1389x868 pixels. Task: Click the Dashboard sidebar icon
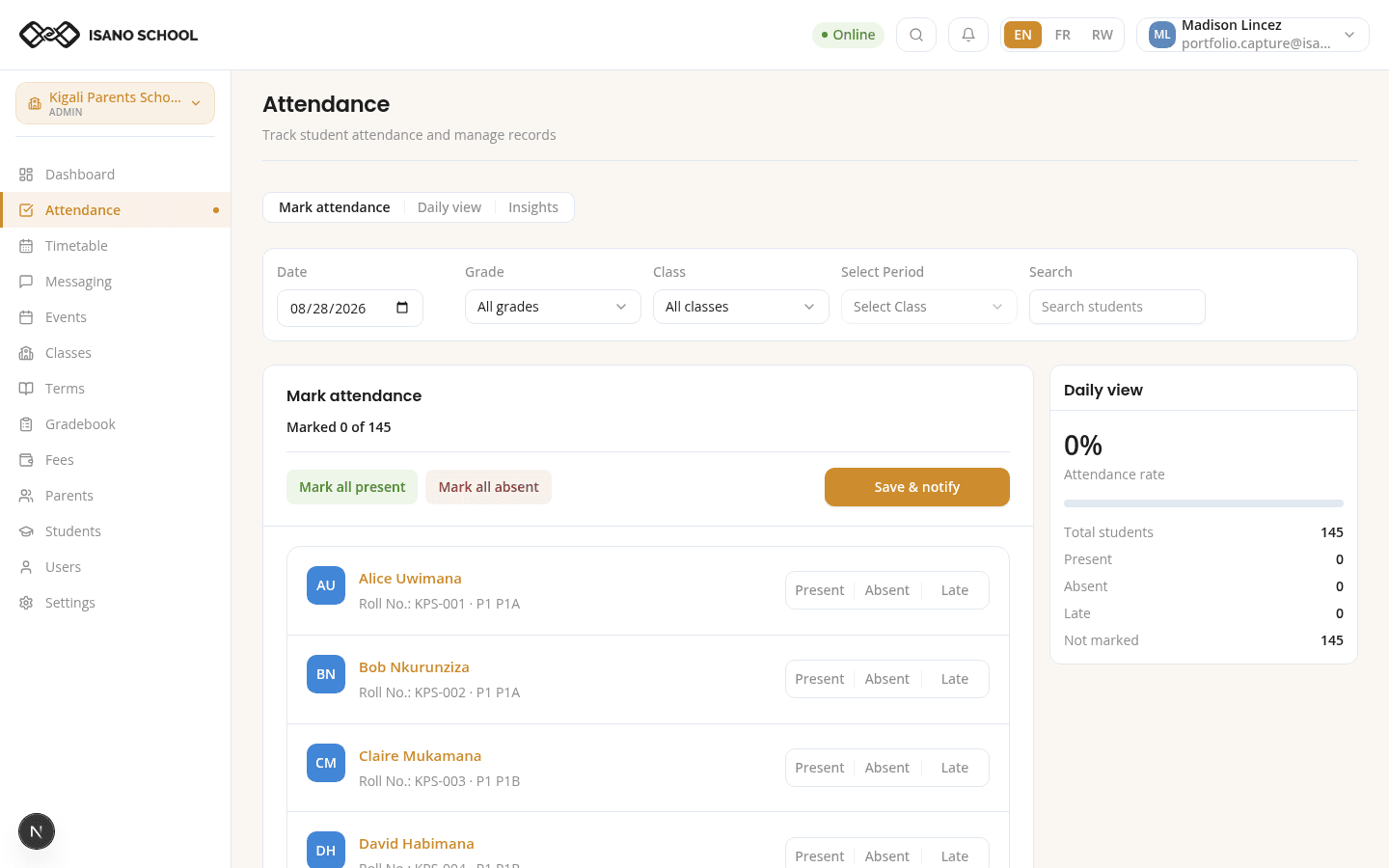(26, 175)
